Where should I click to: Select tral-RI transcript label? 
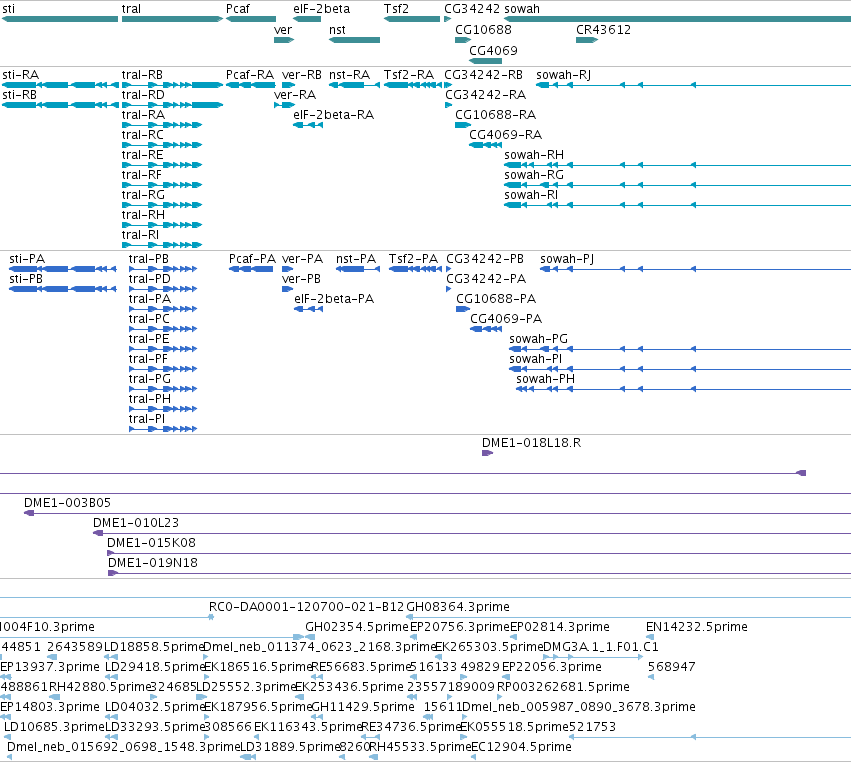point(141,235)
